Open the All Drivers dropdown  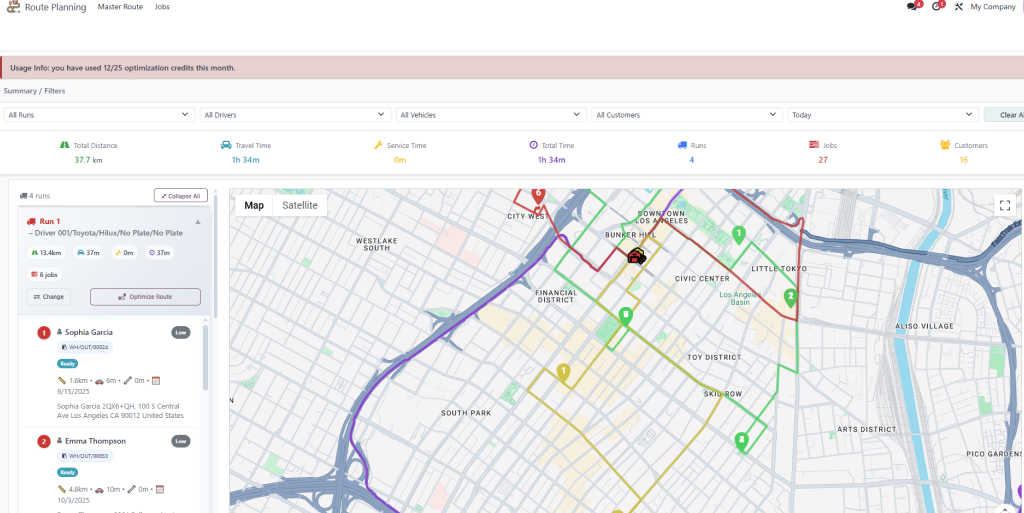[294, 115]
